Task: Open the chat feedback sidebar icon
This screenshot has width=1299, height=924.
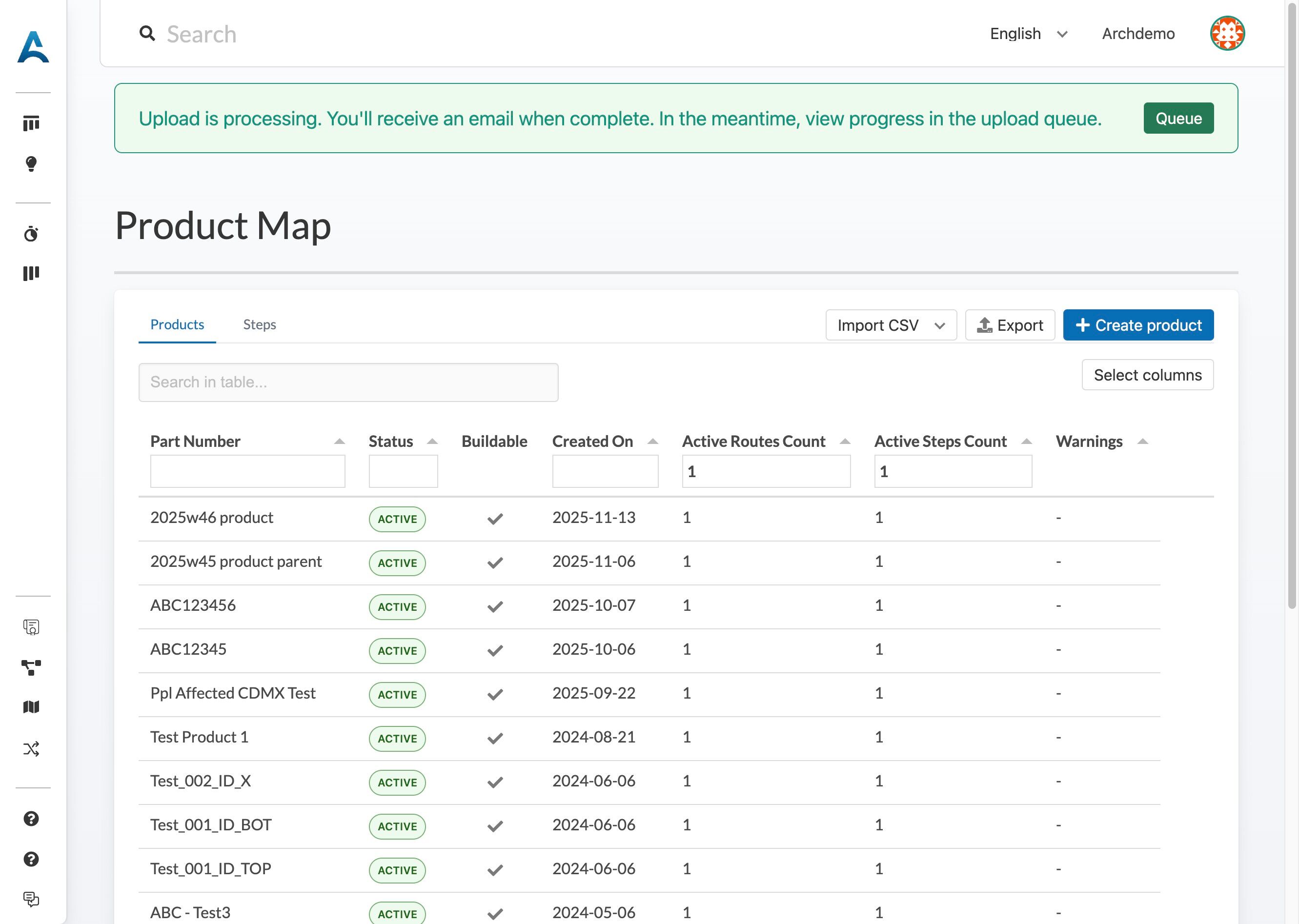Action: point(31,899)
